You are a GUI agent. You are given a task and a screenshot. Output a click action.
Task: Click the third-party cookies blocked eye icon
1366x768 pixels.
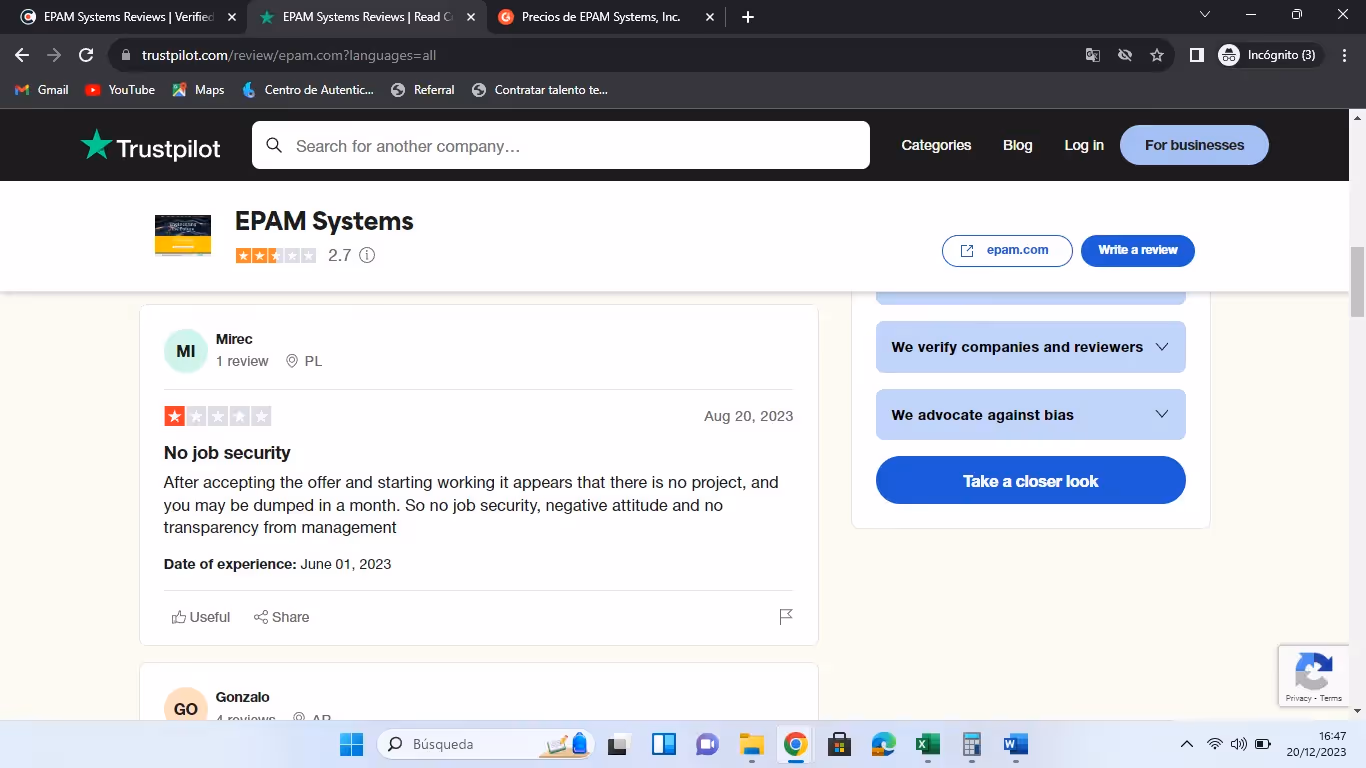click(x=1125, y=55)
